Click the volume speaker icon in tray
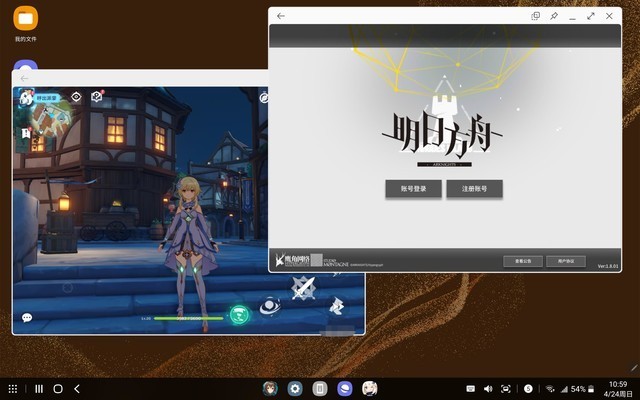 point(488,389)
